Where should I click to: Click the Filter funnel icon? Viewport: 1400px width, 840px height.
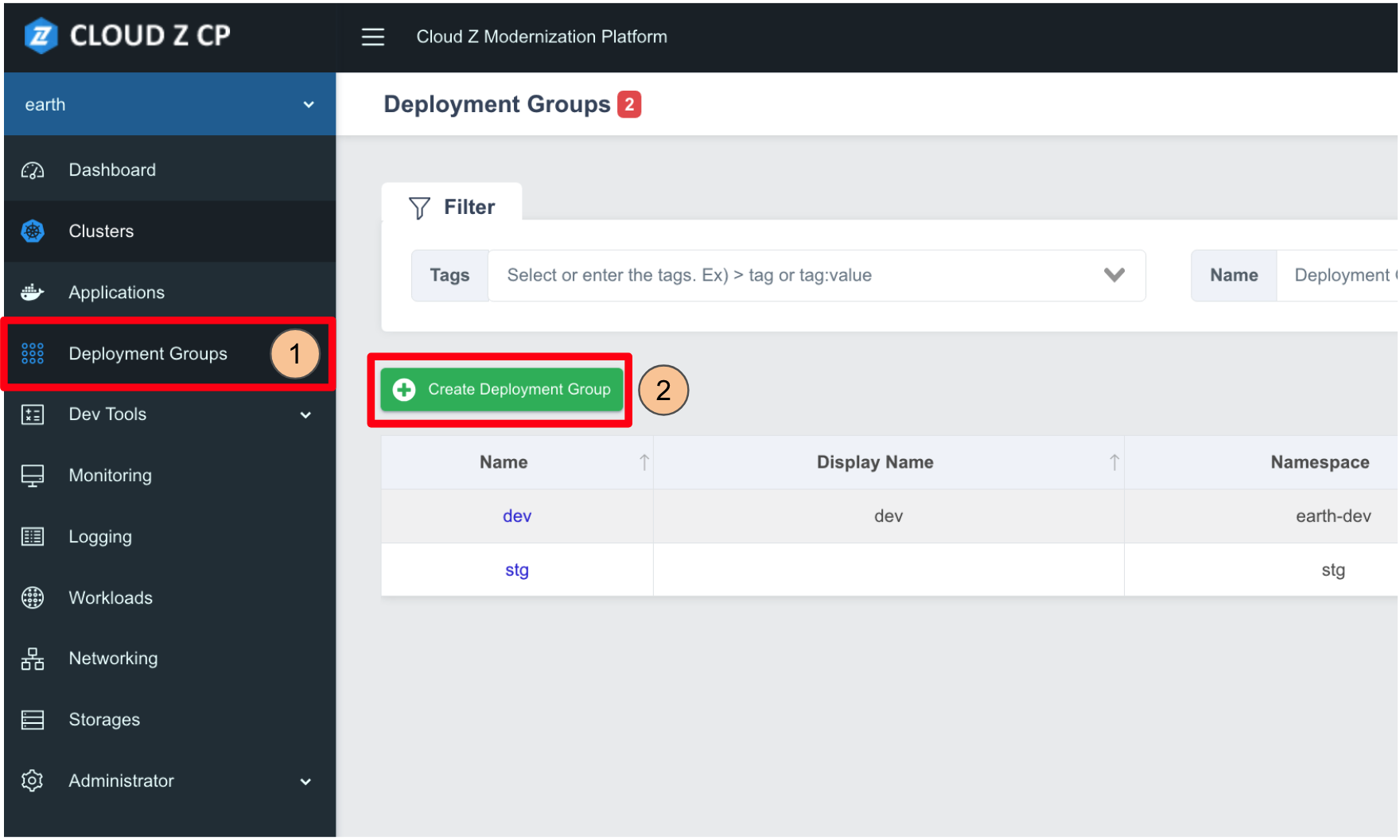[419, 208]
